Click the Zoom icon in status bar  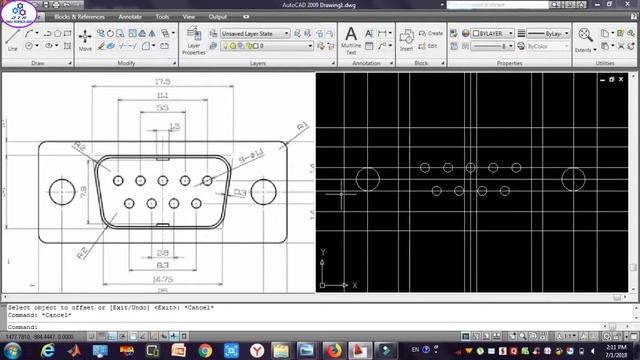(x=522, y=336)
